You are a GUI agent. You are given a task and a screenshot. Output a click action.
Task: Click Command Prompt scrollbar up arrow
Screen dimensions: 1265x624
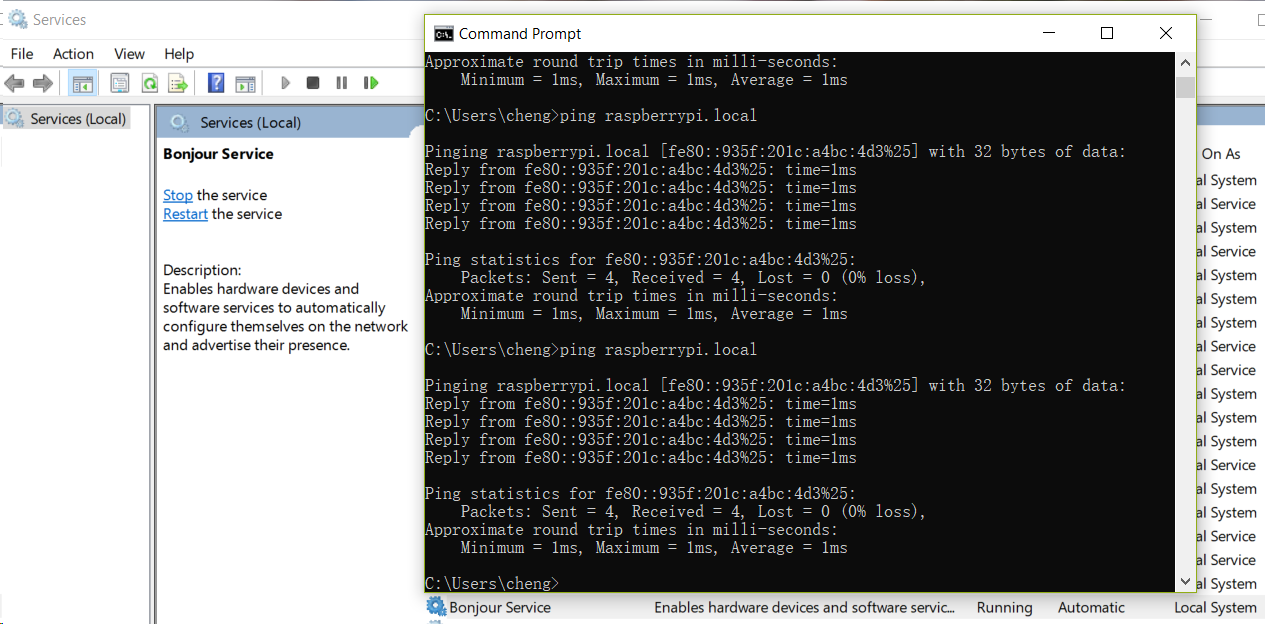pos(1185,62)
